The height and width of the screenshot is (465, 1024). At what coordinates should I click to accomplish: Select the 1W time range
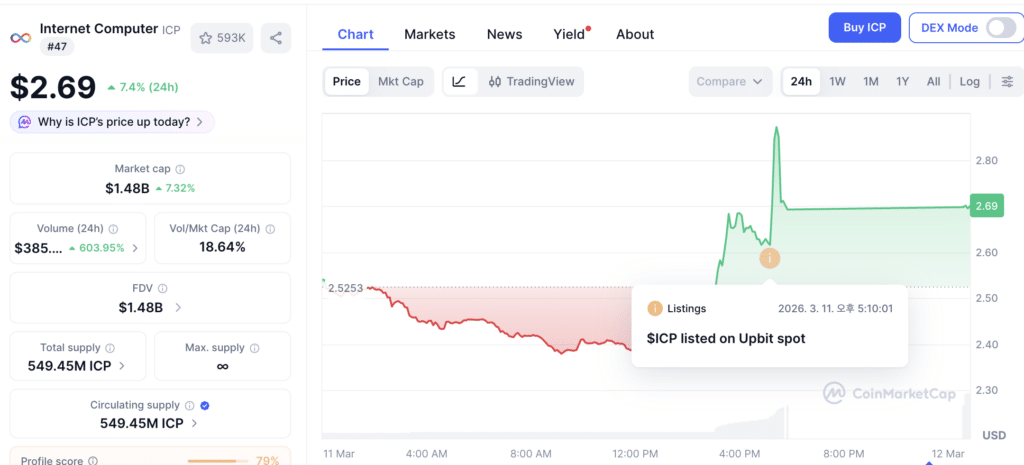837,82
